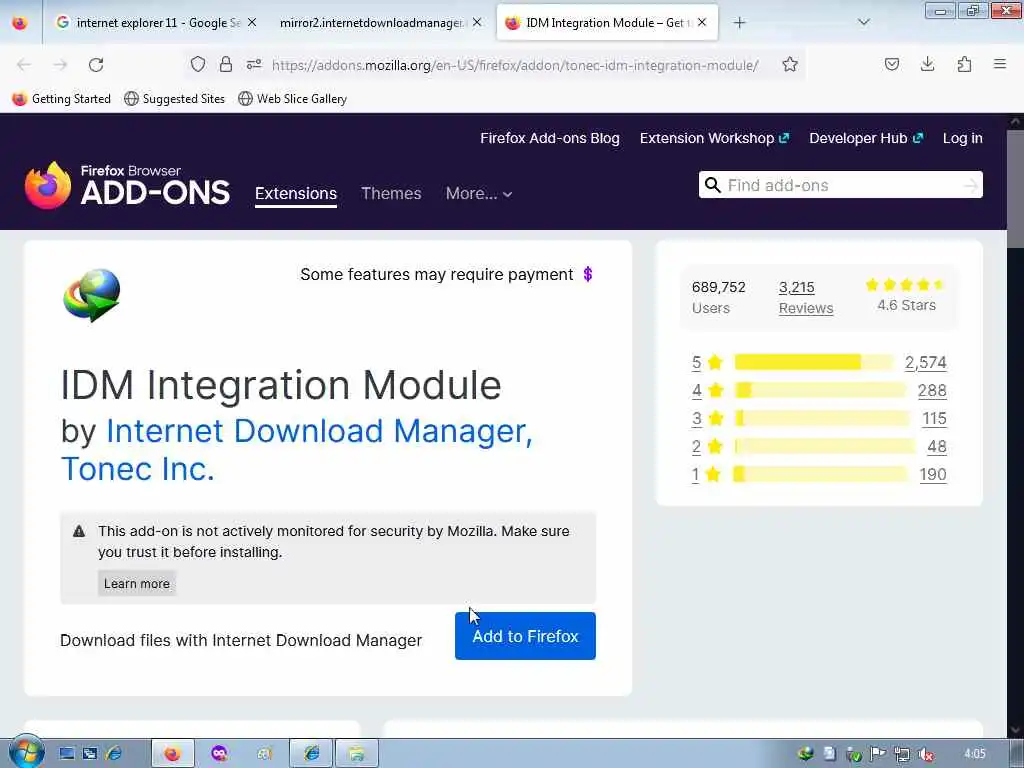This screenshot has height=768, width=1024.
Task: Submit search with the arrow icon
Action: click(971, 185)
